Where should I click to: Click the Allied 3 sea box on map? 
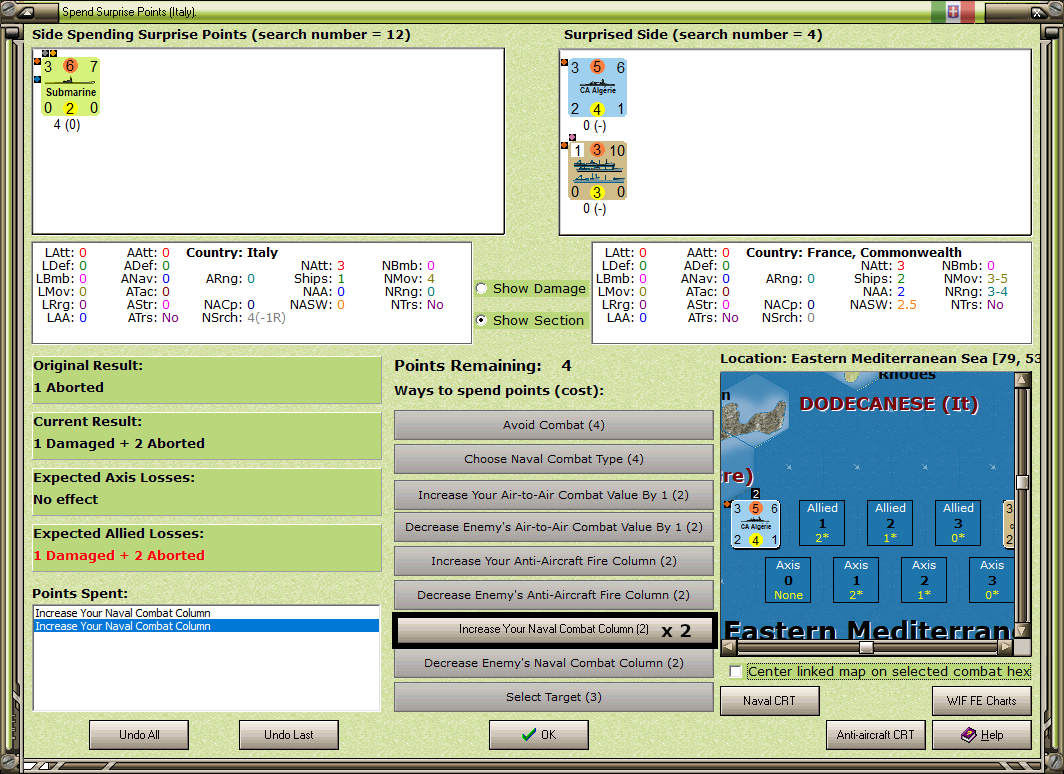[x=958, y=523]
